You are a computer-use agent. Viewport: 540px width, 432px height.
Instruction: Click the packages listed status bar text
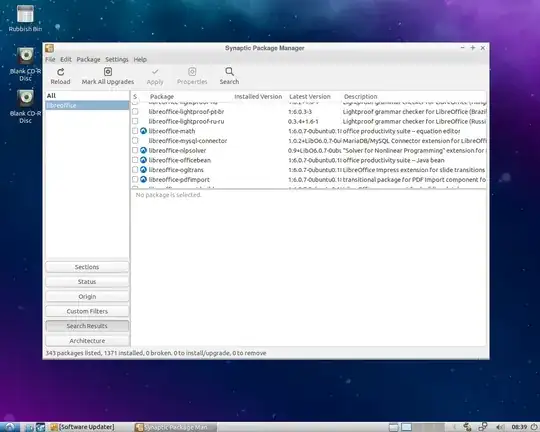point(156,353)
